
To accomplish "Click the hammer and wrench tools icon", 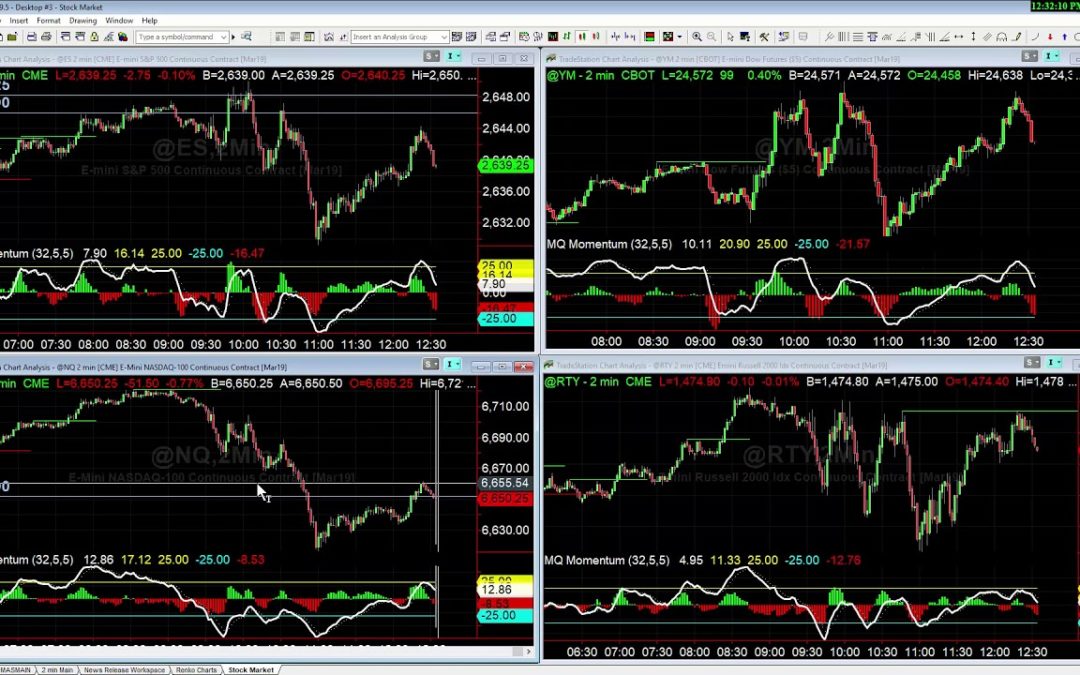I will pyautogui.click(x=764, y=37).
